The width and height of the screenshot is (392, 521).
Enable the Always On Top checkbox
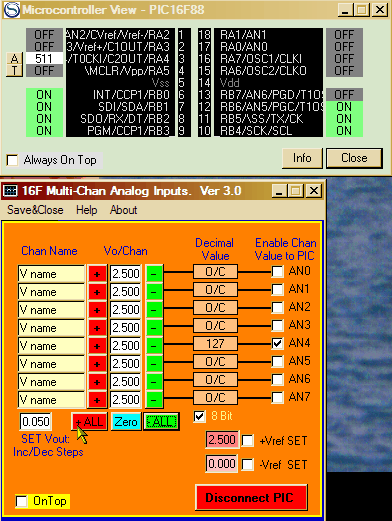pyautogui.click(x=12, y=160)
